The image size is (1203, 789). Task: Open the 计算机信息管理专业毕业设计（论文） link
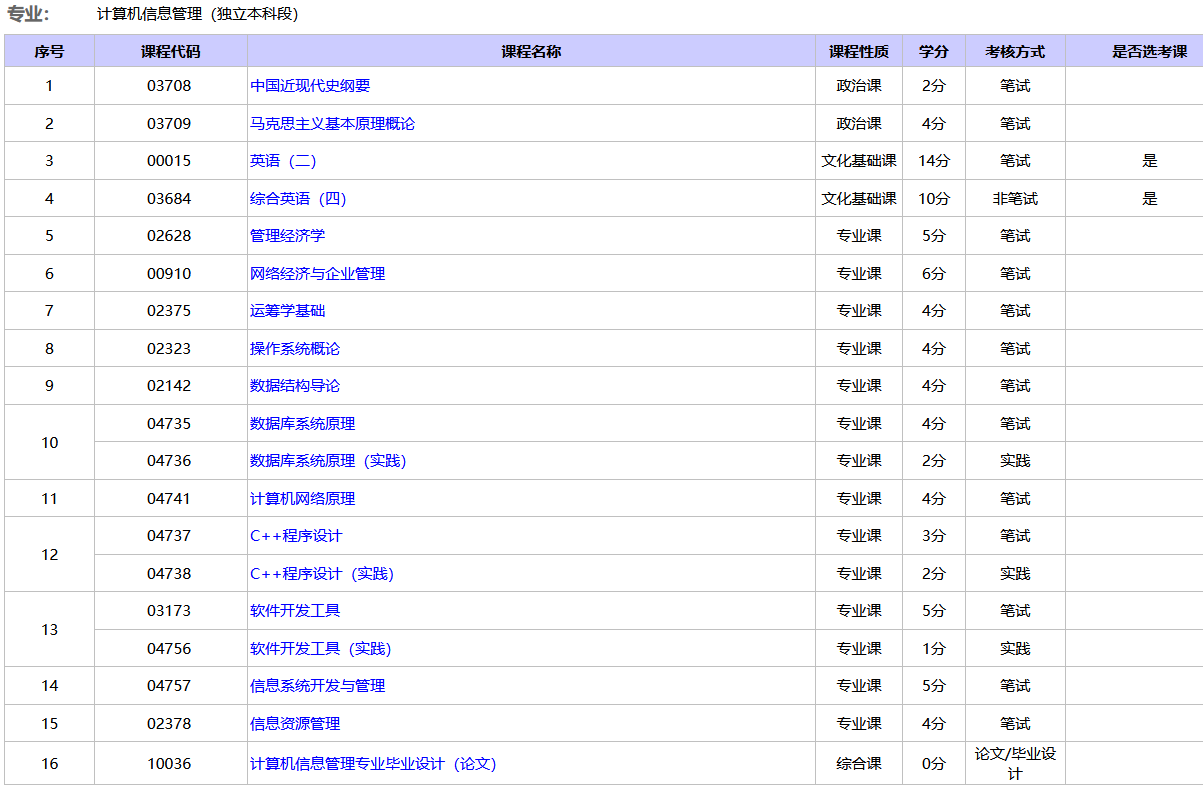(x=373, y=764)
